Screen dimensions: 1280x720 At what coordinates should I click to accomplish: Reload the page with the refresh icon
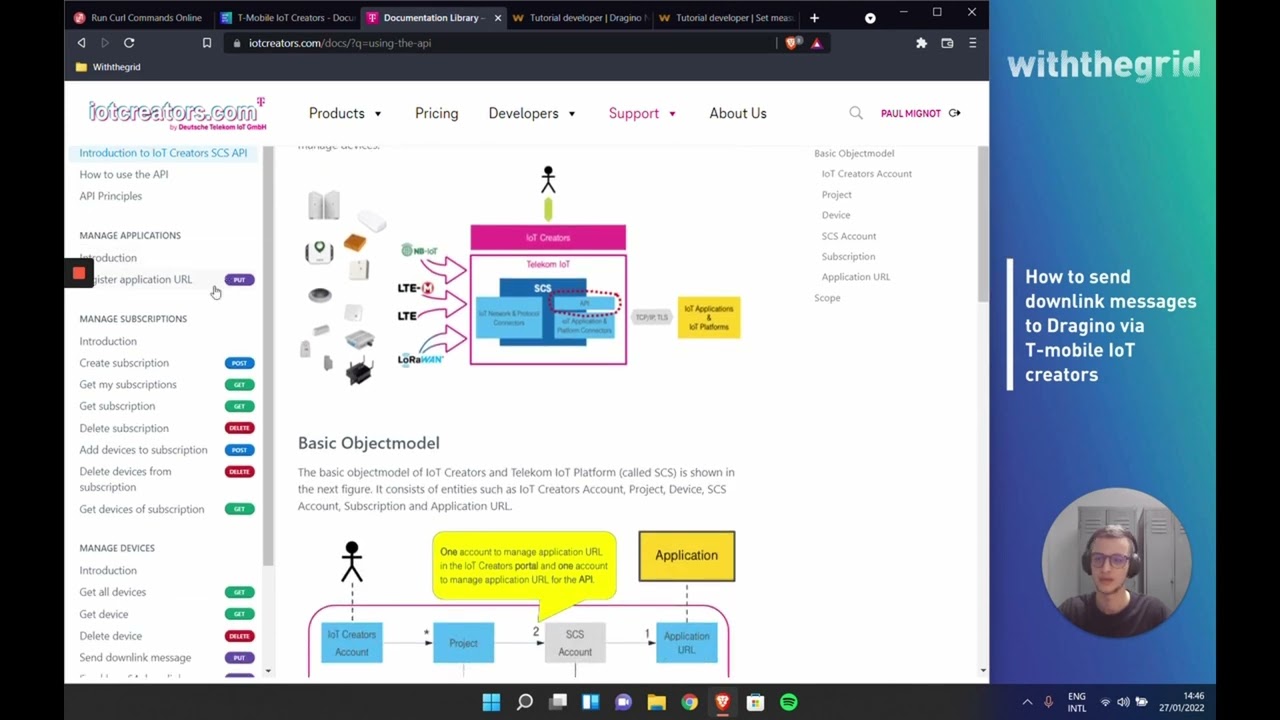pyautogui.click(x=129, y=43)
